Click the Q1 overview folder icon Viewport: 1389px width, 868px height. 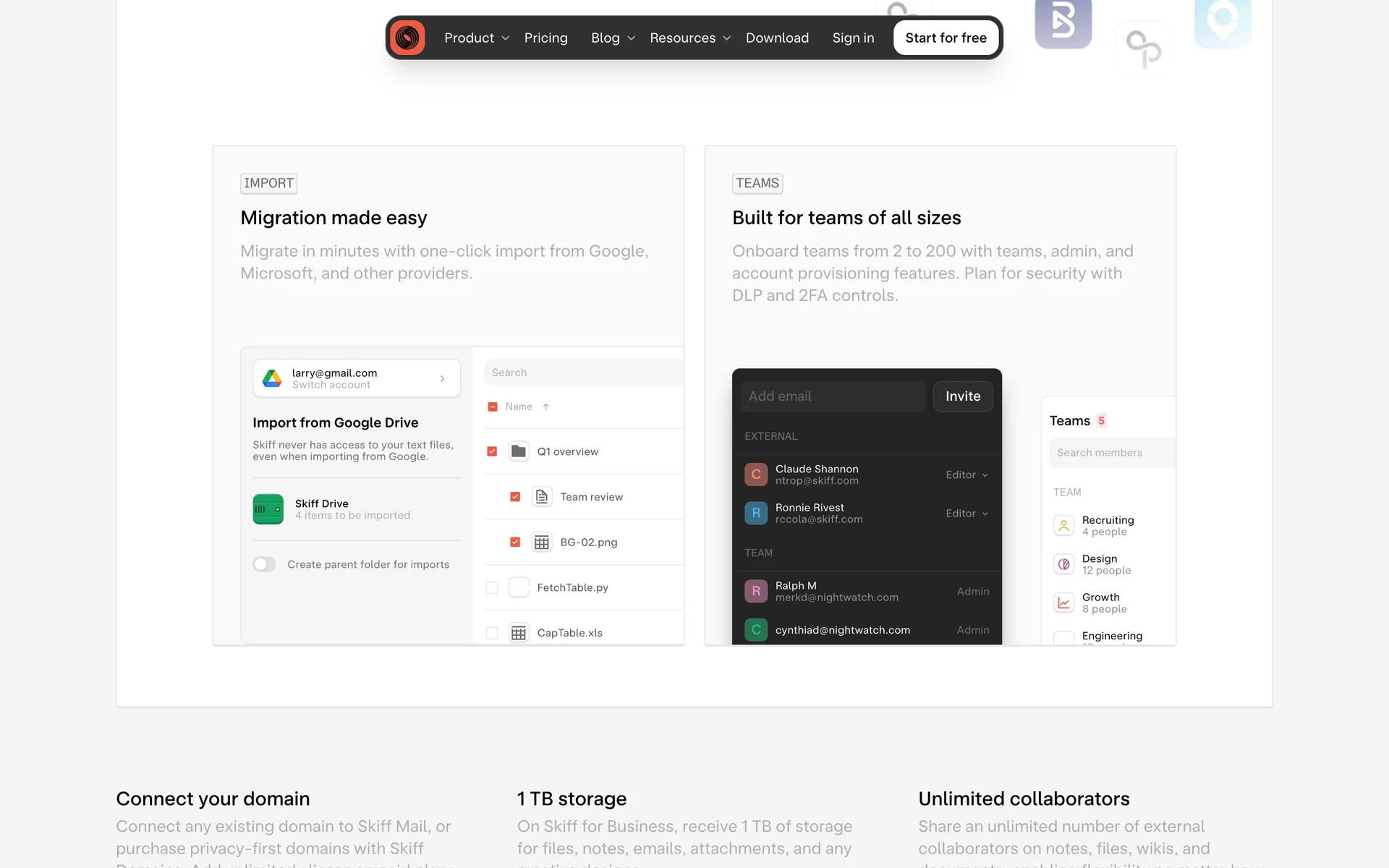pos(518,451)
